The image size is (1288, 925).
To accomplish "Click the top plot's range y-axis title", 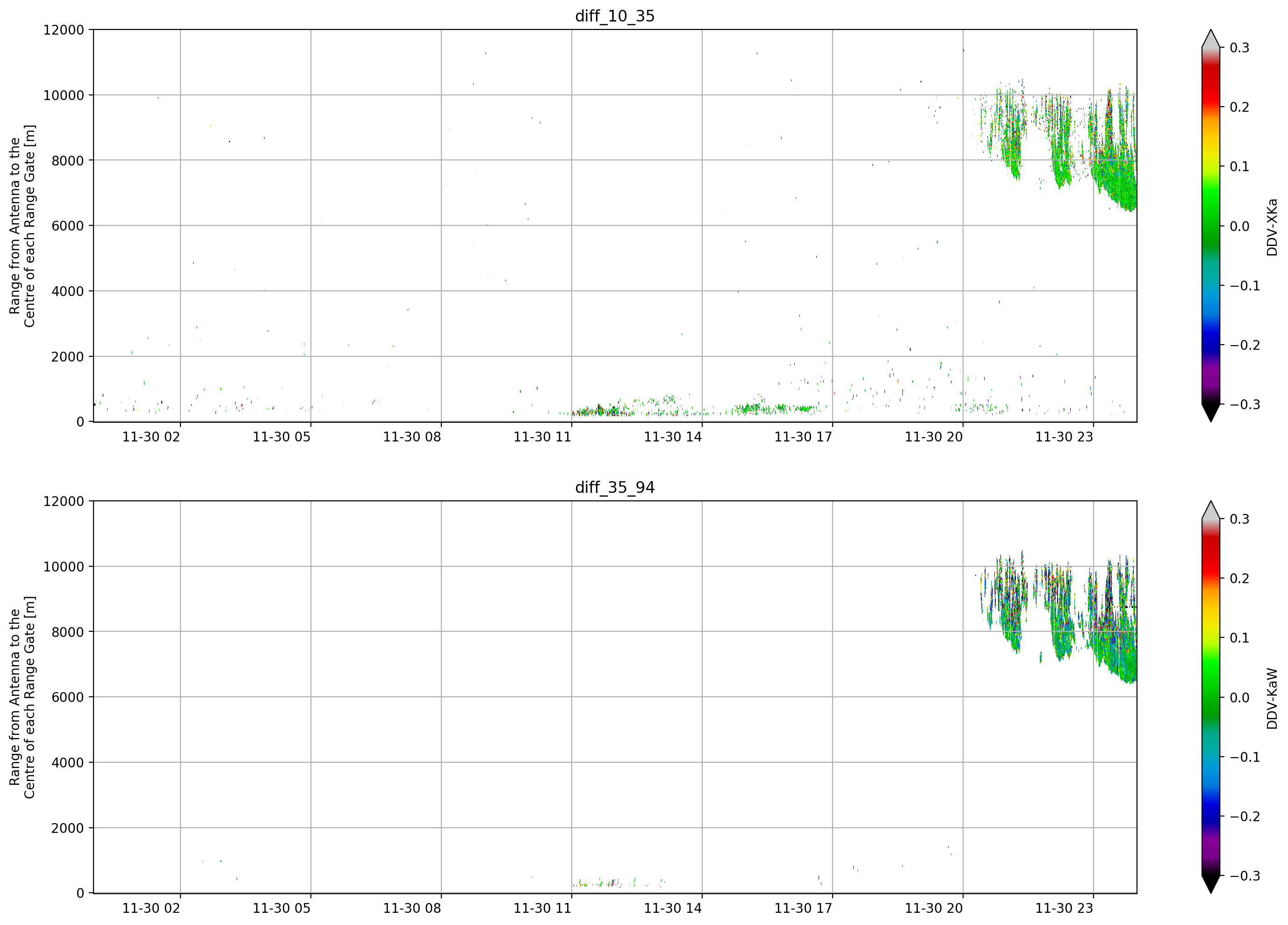I will click(x=22, y=226).
